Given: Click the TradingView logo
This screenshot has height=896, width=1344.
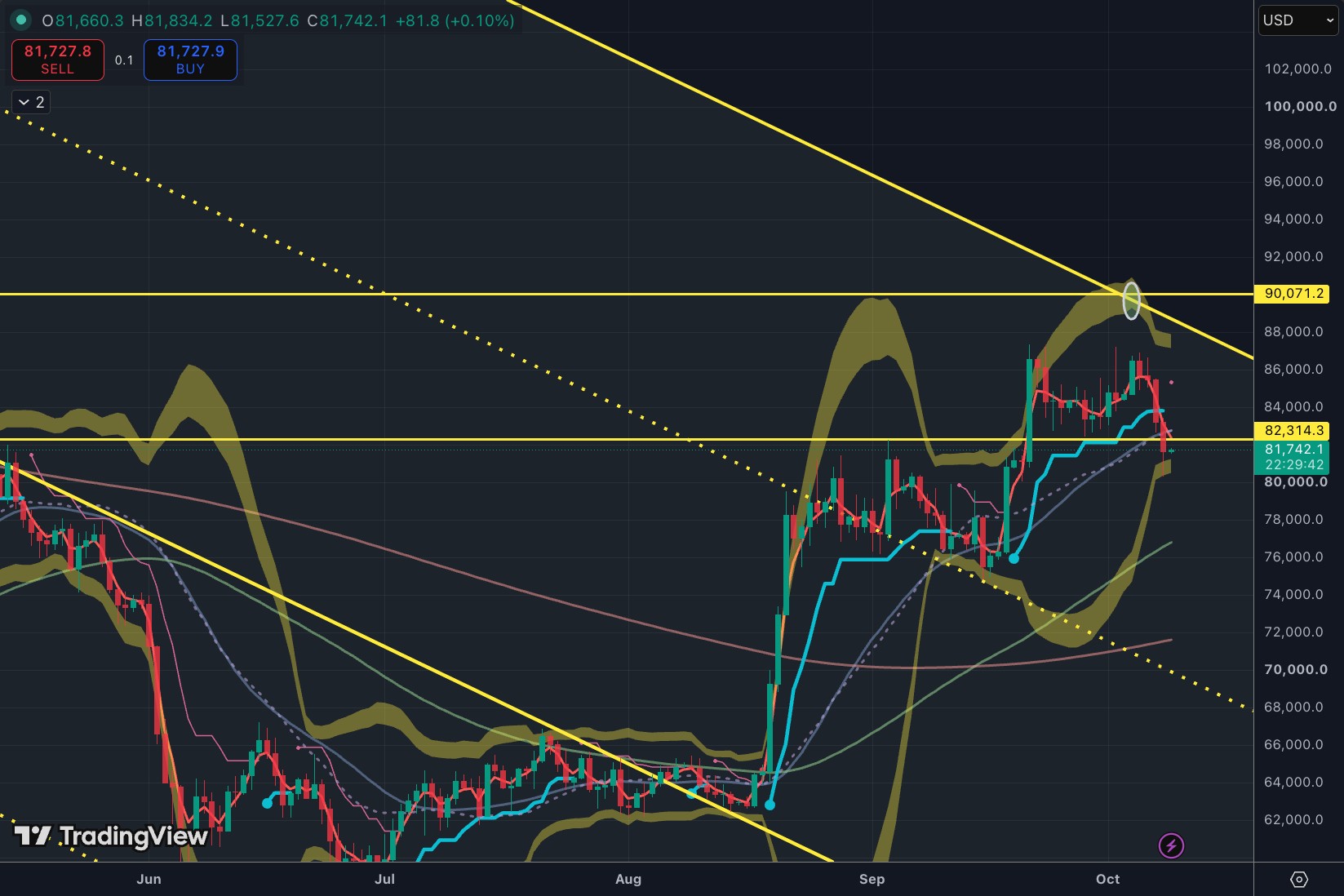Looking at the screenshot, I should 111,836.
